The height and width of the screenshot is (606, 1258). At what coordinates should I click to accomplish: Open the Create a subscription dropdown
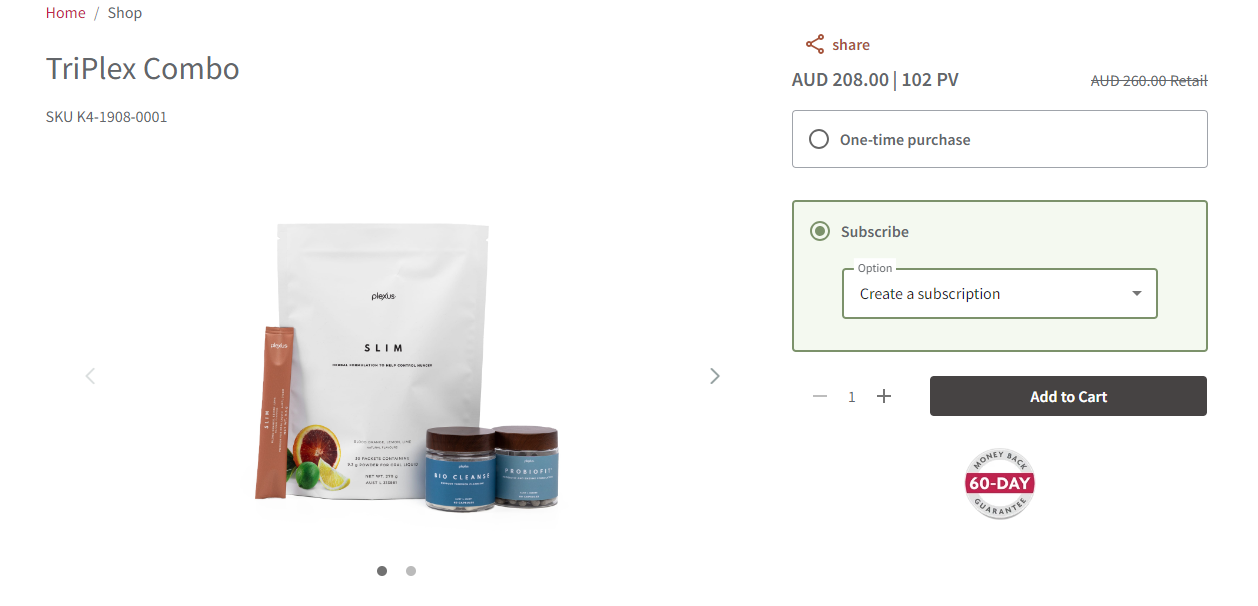click(1000, 293)
